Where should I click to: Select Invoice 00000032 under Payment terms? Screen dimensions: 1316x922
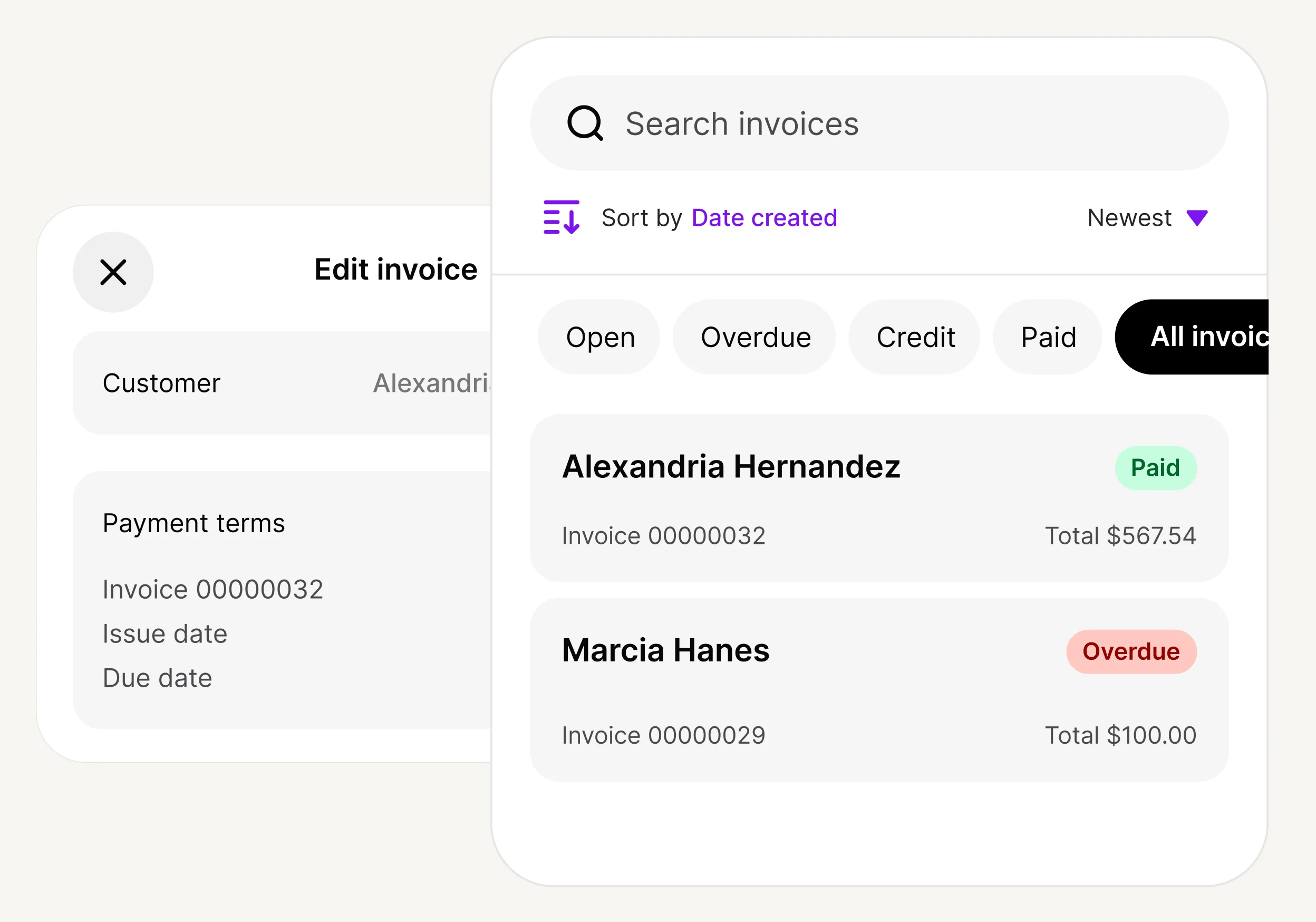point(213,588)
